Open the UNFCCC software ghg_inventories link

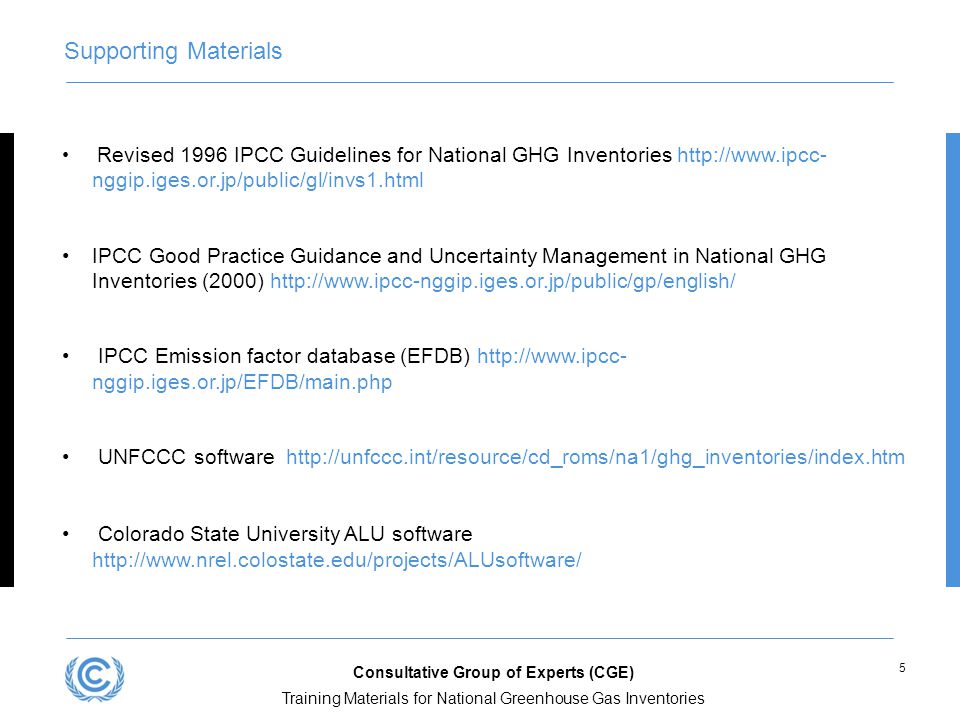[595, 457]
